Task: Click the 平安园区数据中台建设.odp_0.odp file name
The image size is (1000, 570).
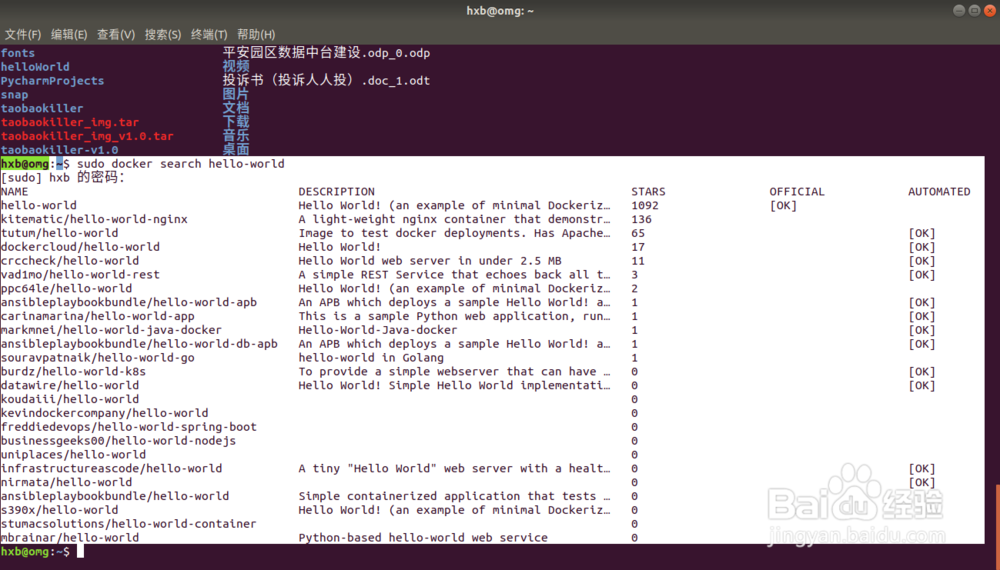Action: pyautogui.click(x=326, y=53)
